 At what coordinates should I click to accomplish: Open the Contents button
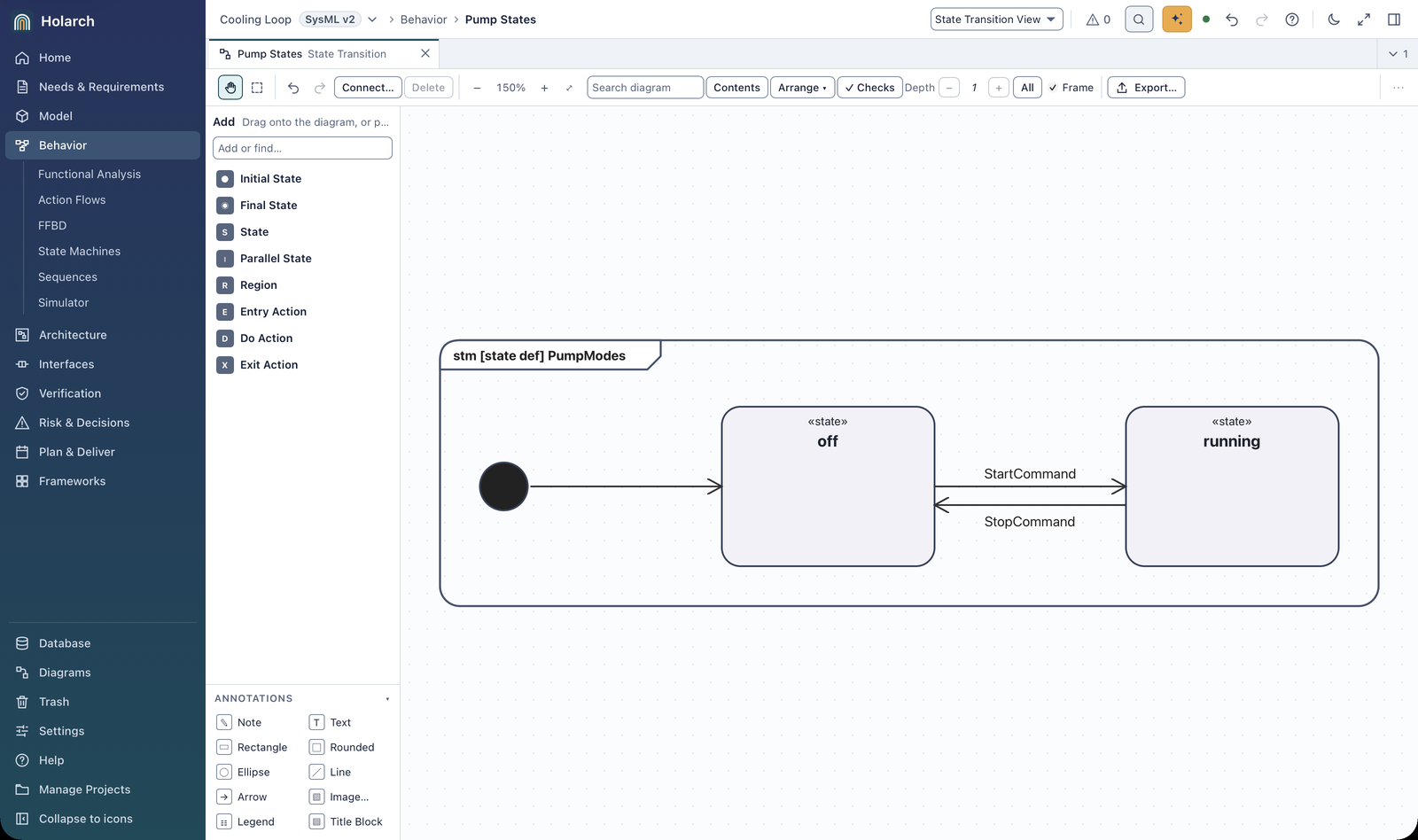click(736, 88)
